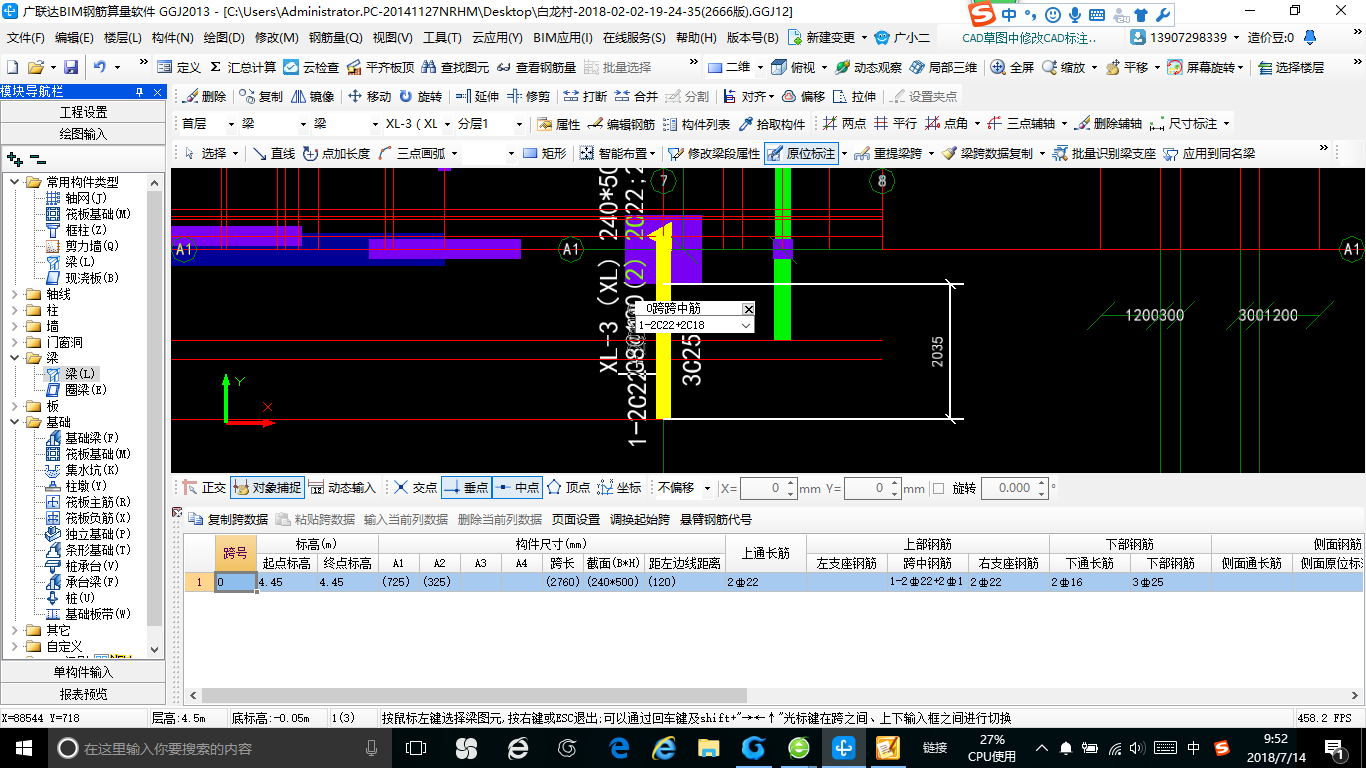Screen dimensions: 1366x768
Task: Open the 钢筋量(Q) menu
Action: [x=335, y=37]
